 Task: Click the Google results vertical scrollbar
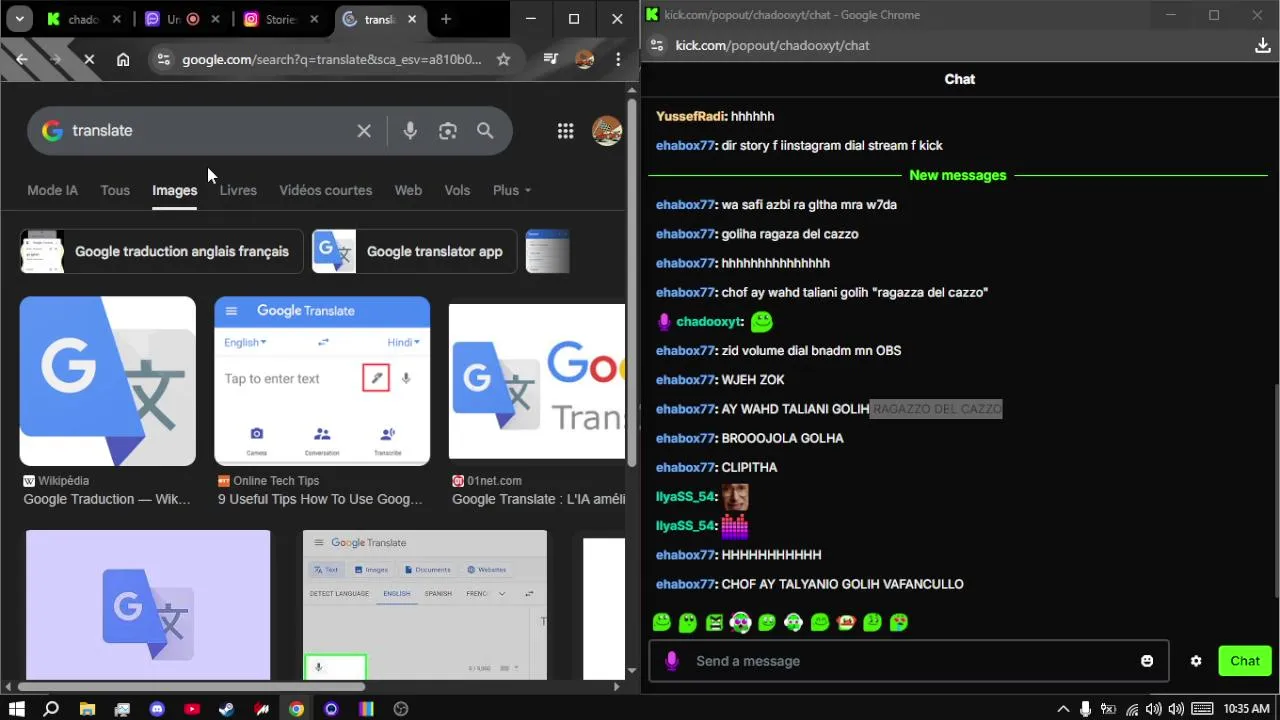tap(631, 280)
